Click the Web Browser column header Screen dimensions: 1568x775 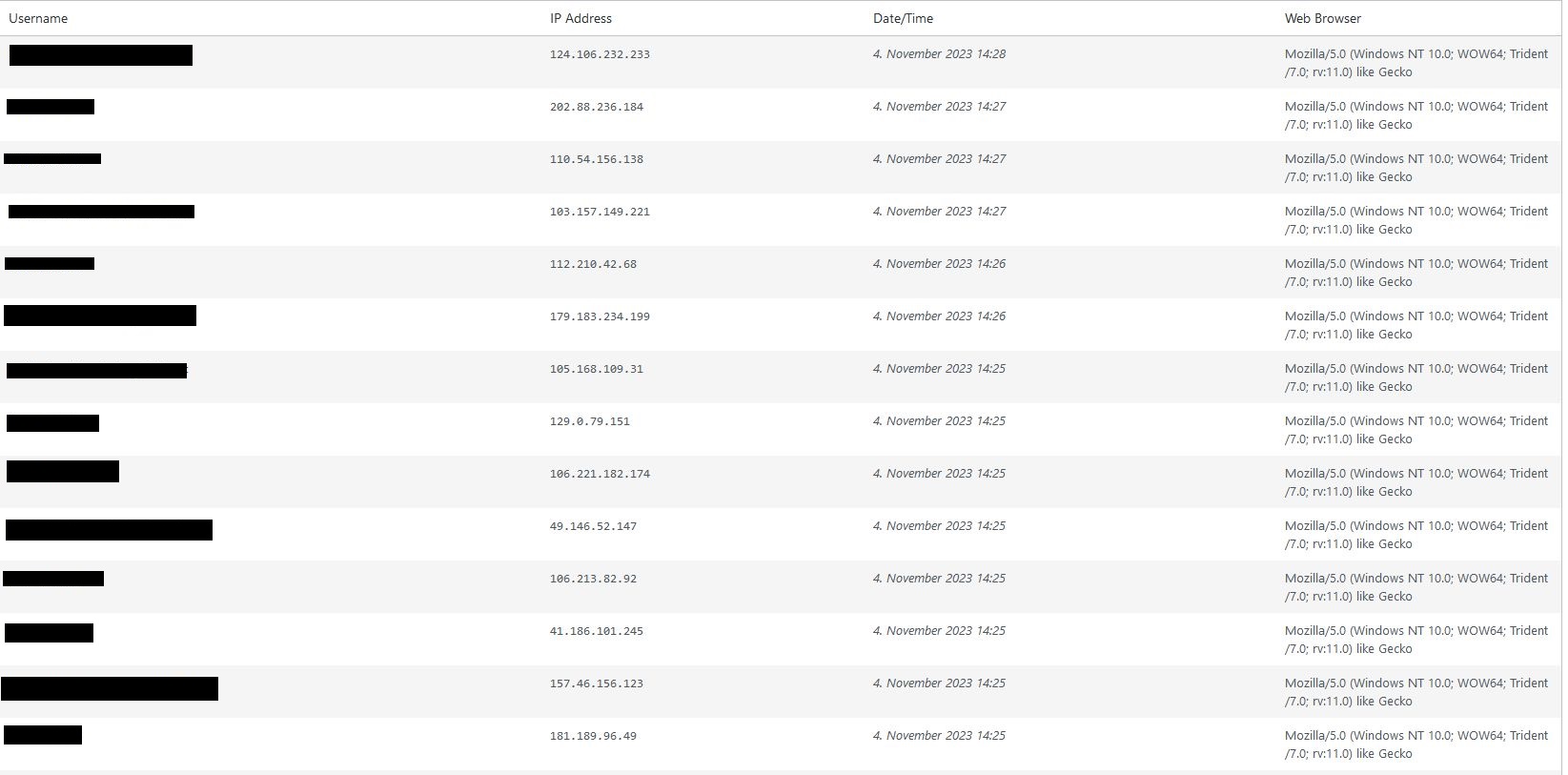click(1322, 18)
